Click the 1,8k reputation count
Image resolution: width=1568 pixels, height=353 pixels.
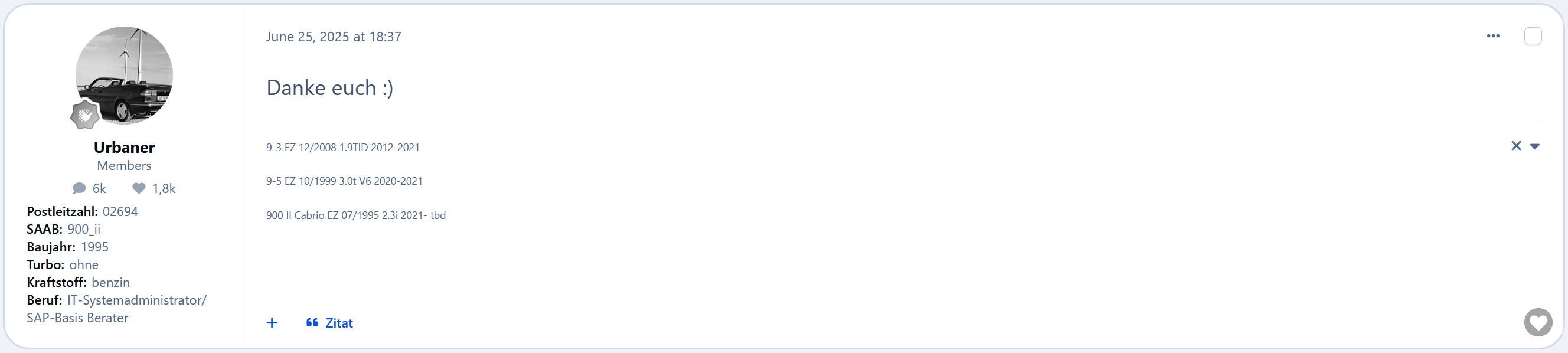coord(164,189)
